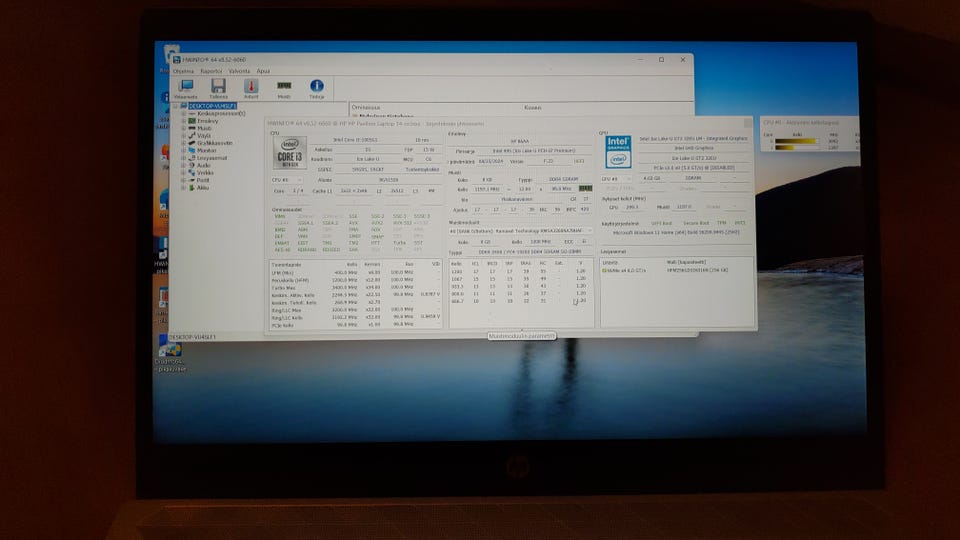Expand the Keskusprosessori(t) tree node
The height and width of the screenshot is (540, 960).
[x=183, y=113]
